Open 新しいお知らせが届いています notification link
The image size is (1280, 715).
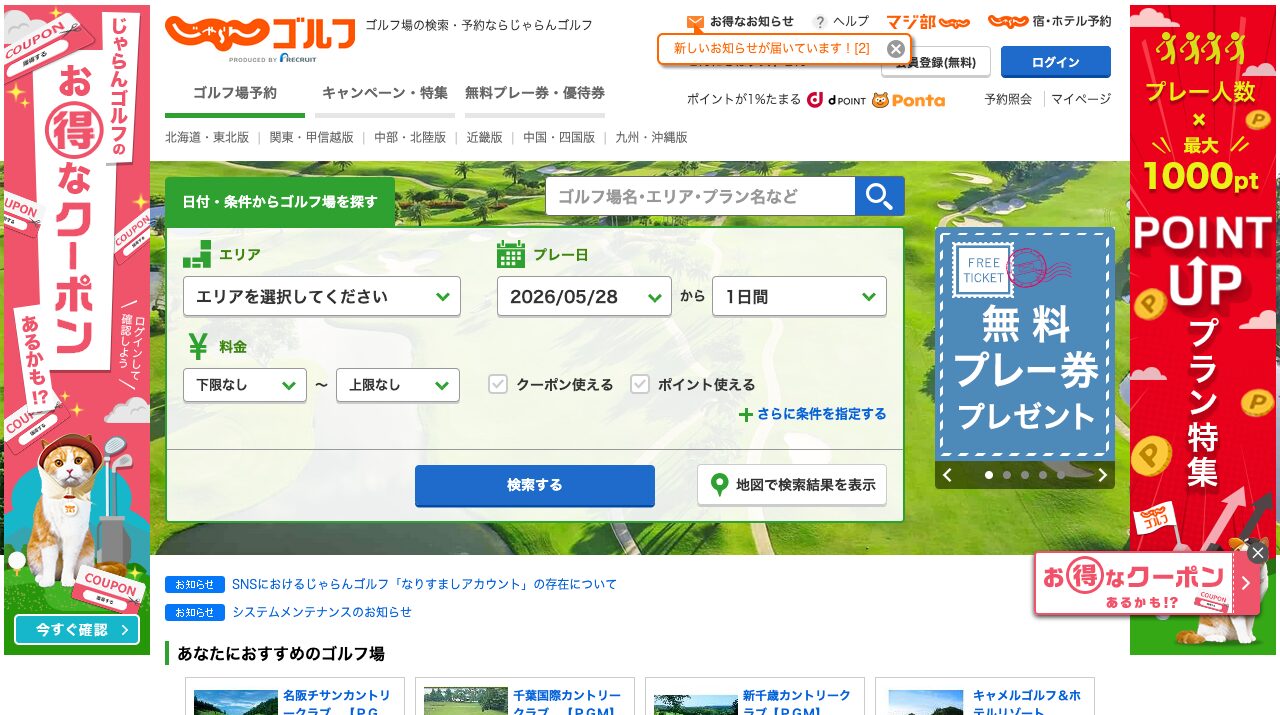coord(771,48)
